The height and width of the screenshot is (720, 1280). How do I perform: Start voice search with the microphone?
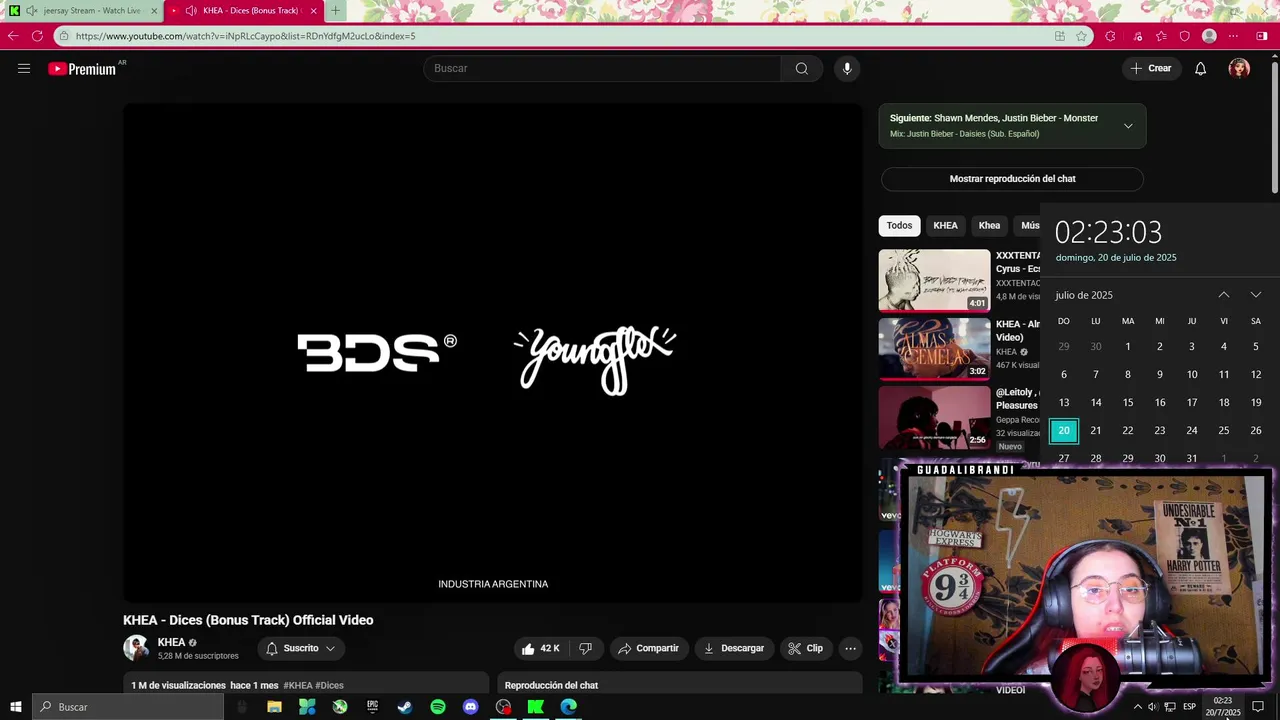click(847, 69)
